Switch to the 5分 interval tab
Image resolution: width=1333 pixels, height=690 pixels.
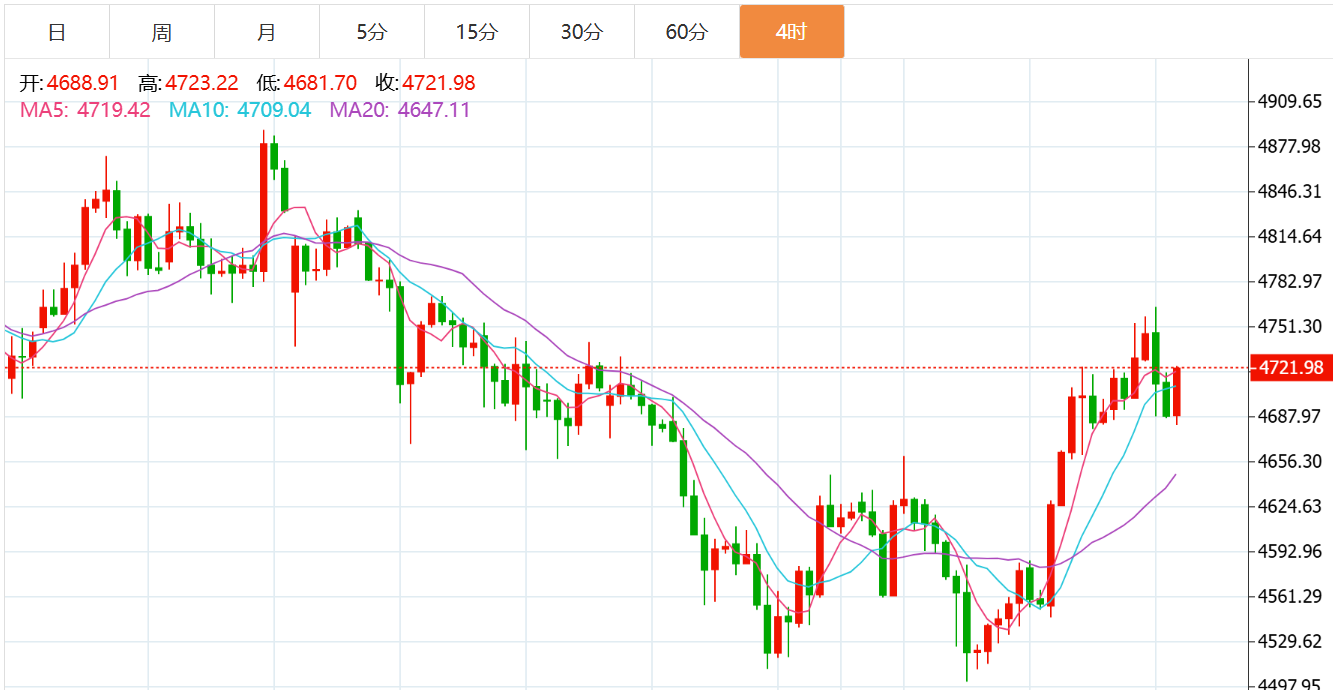[x=372, y=32]
